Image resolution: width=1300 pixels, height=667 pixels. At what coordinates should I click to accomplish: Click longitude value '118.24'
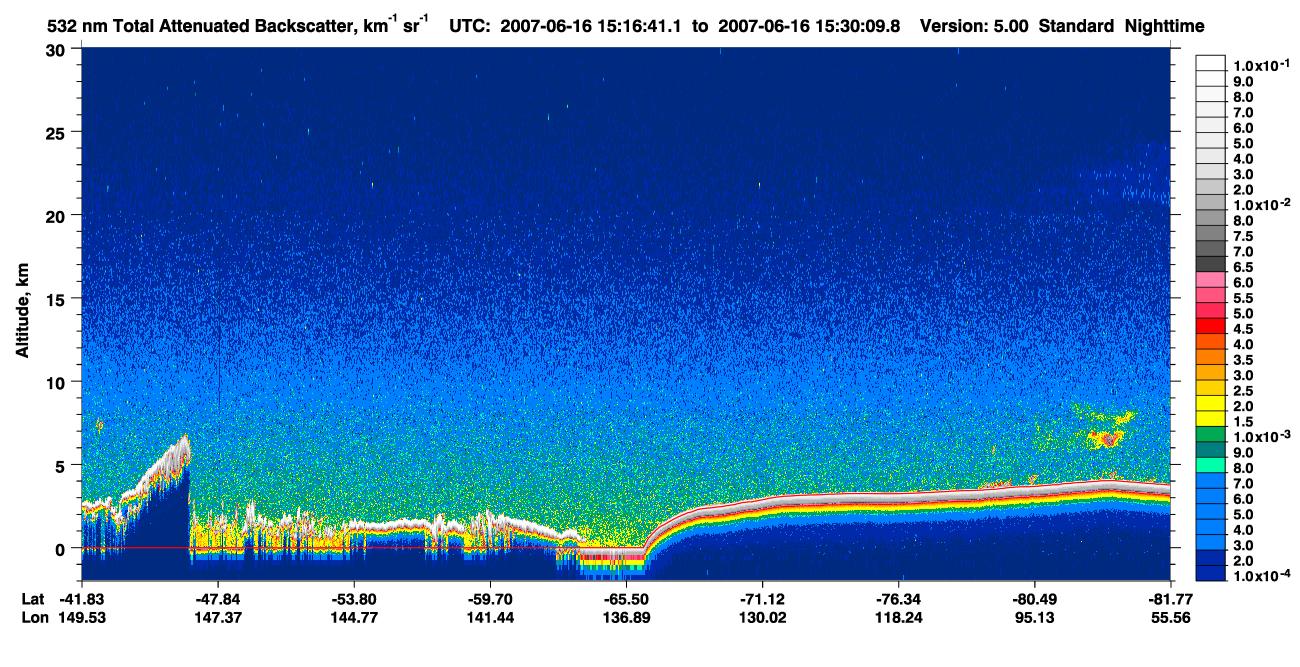pyautogui.click(x=898, y=617)
